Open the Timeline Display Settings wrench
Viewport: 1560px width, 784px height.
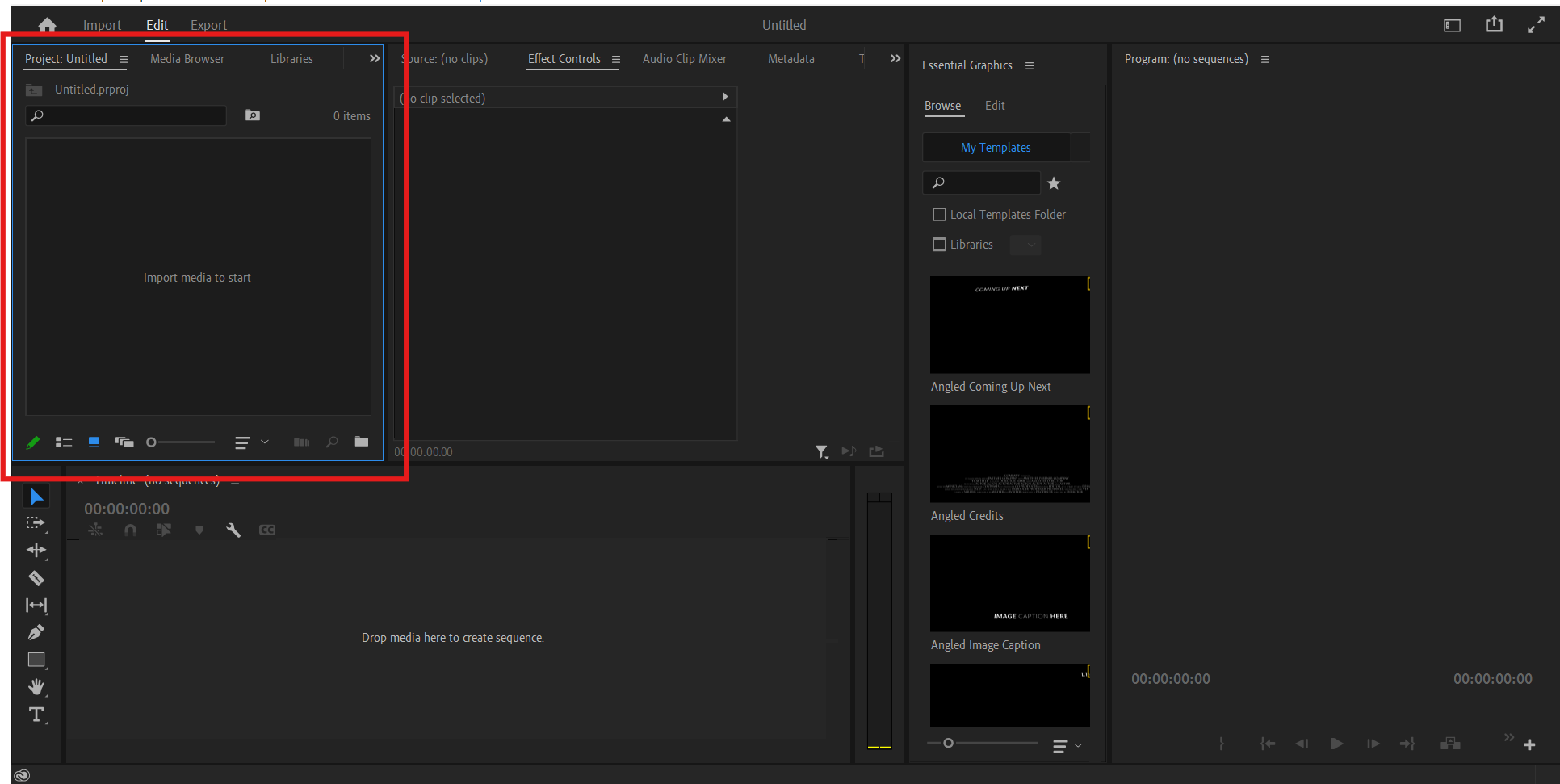click(x=233, y=530)
